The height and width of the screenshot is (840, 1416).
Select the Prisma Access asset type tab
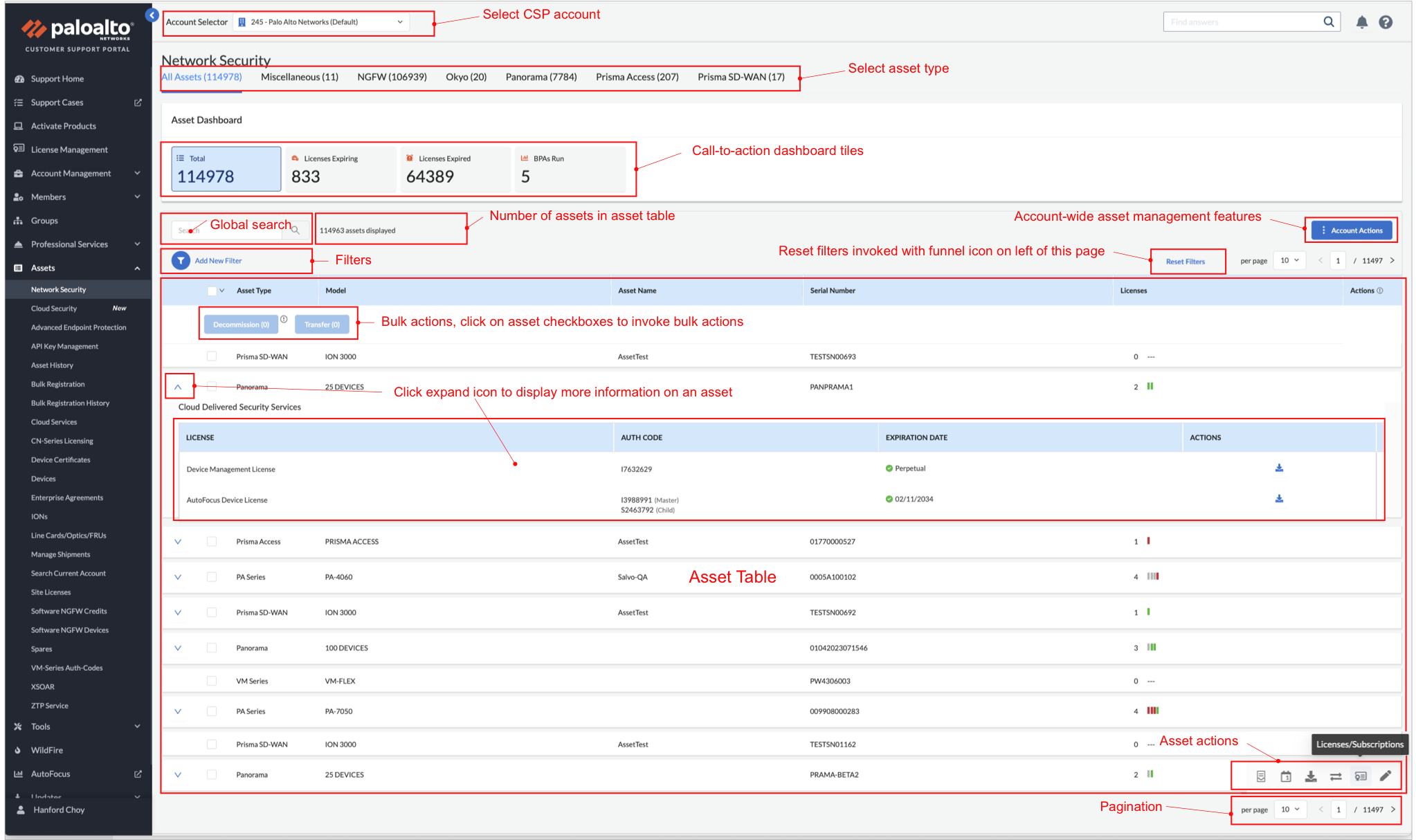coord(636,77)
